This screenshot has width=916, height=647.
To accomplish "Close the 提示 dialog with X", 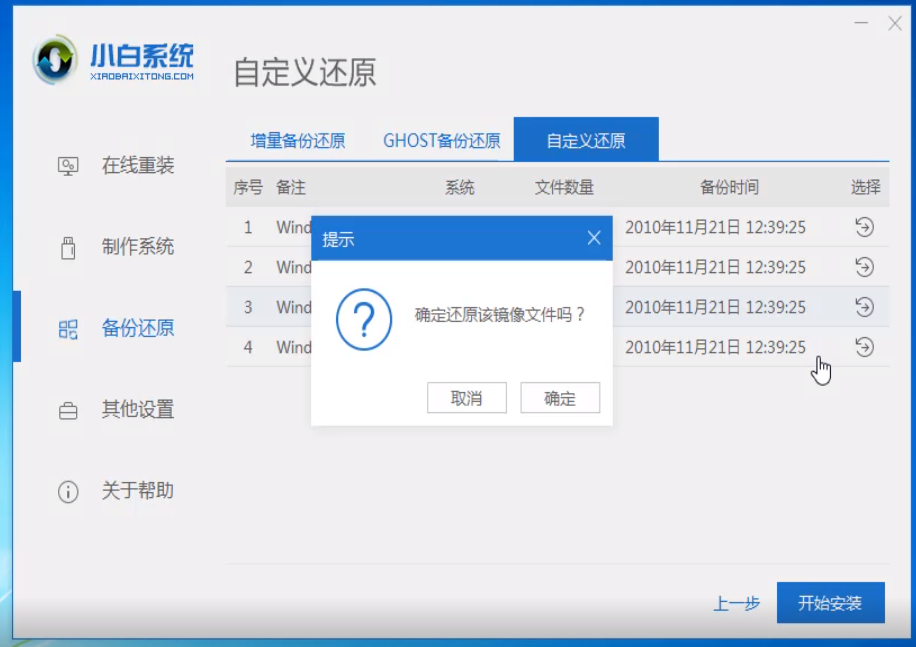I will pyautogui.click(x=594, y=239).
